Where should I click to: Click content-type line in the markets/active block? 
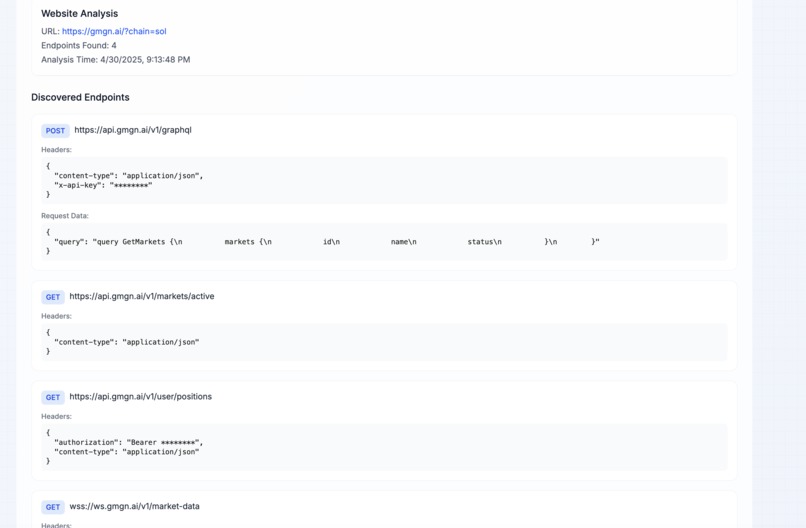[126, 342]
